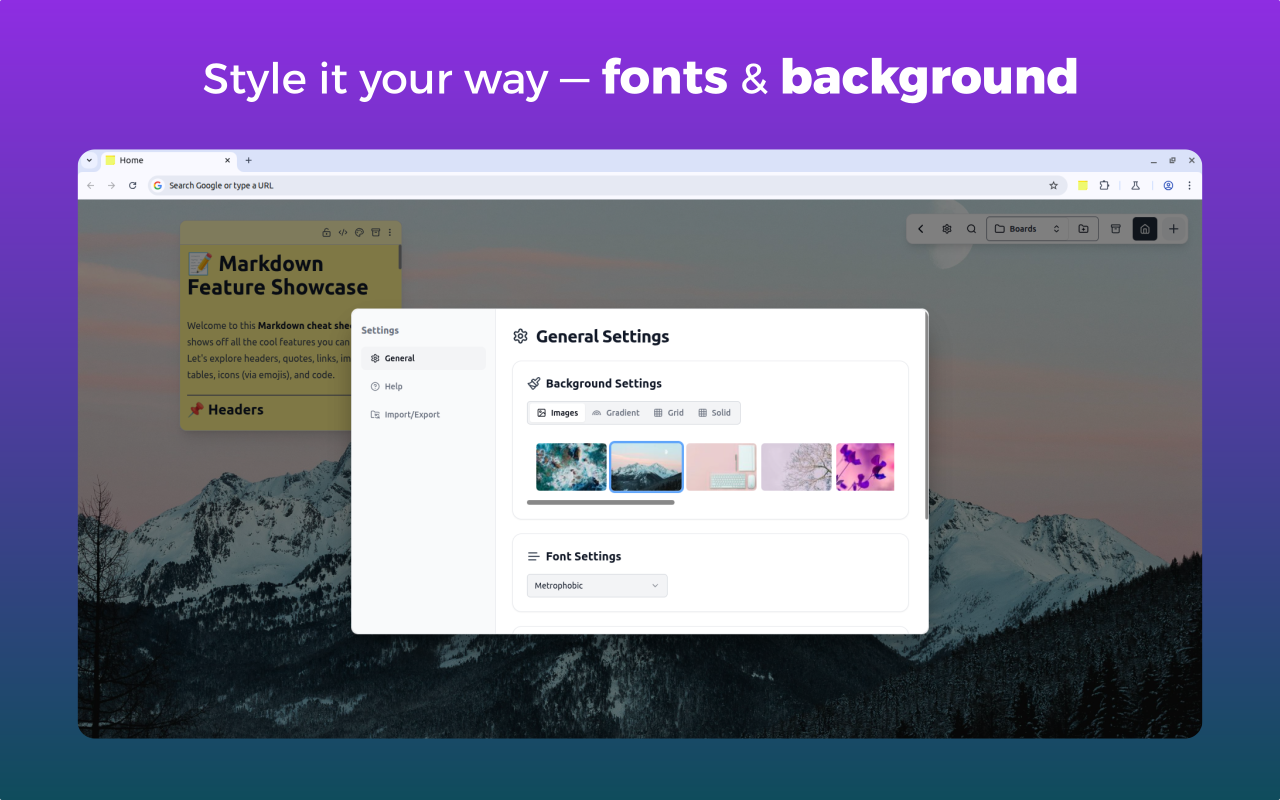Click the Font Settings heading

click(583, 556)
